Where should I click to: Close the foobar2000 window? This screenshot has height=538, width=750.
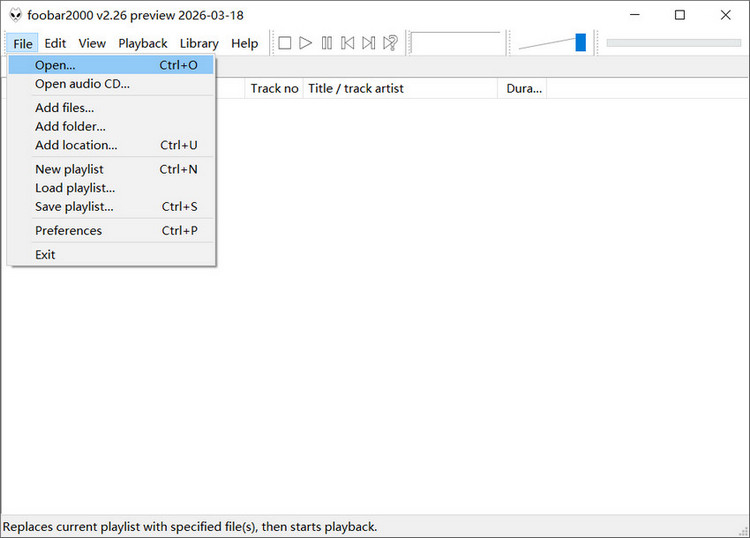point(725,15)
